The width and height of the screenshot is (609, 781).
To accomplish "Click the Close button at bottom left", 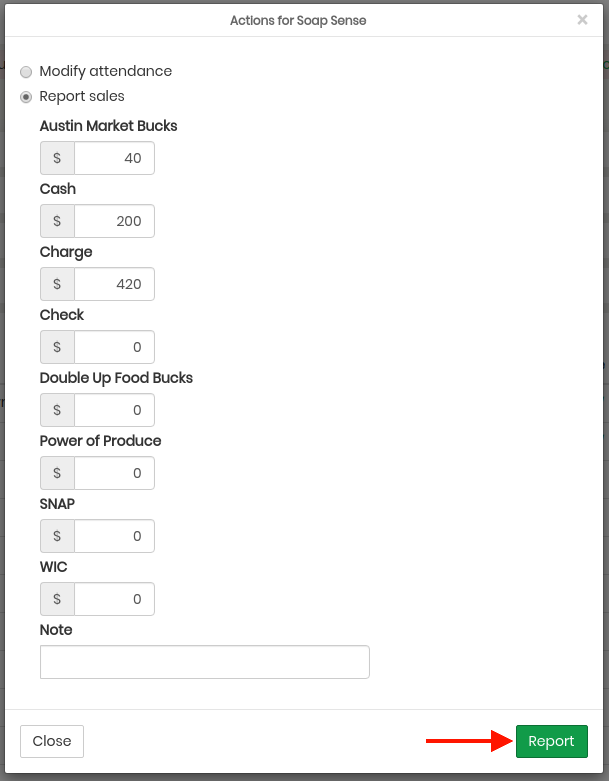I will pyautogui.click(x=52, y=741).
